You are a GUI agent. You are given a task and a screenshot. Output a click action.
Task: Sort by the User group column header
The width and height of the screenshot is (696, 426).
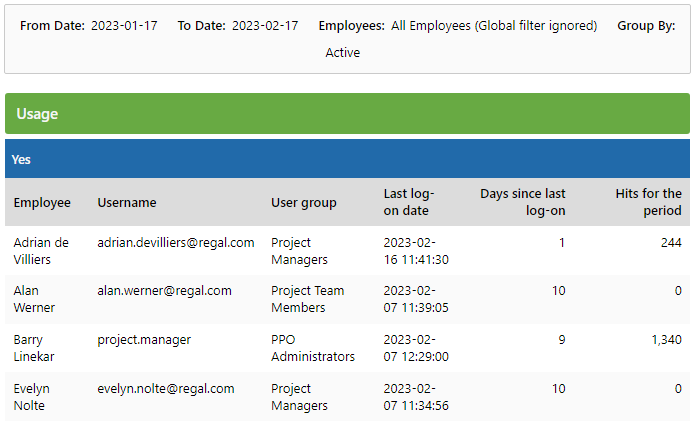[x=304, y=202]
